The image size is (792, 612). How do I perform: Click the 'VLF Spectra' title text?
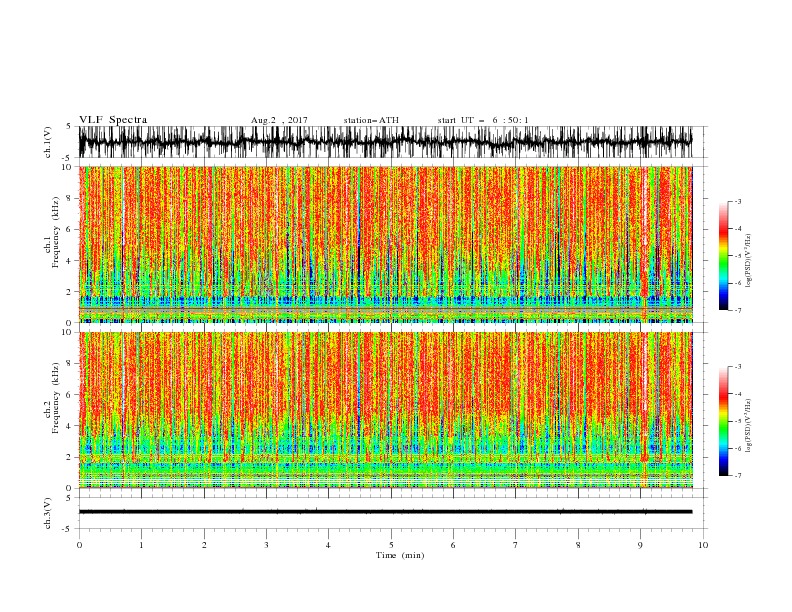(x=113, y=120)
